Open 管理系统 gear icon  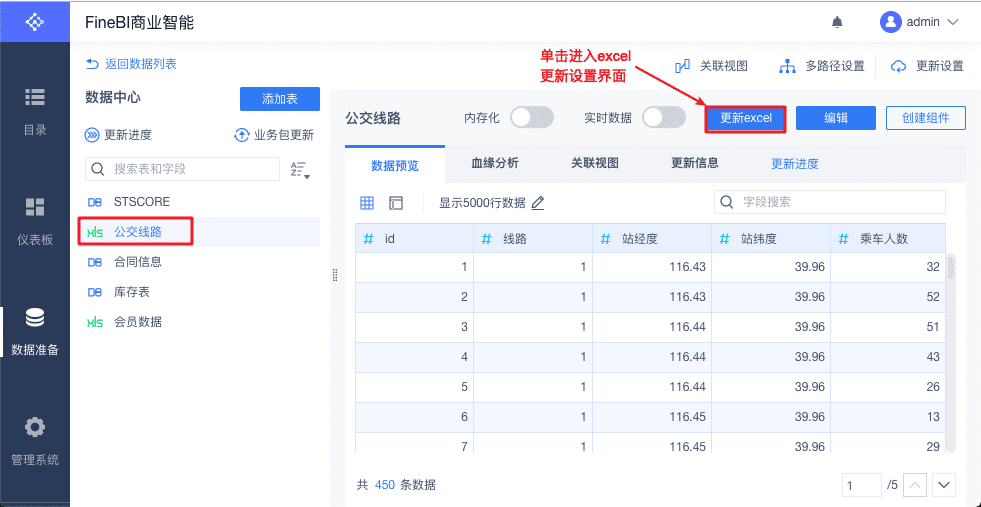pos(35,442)
